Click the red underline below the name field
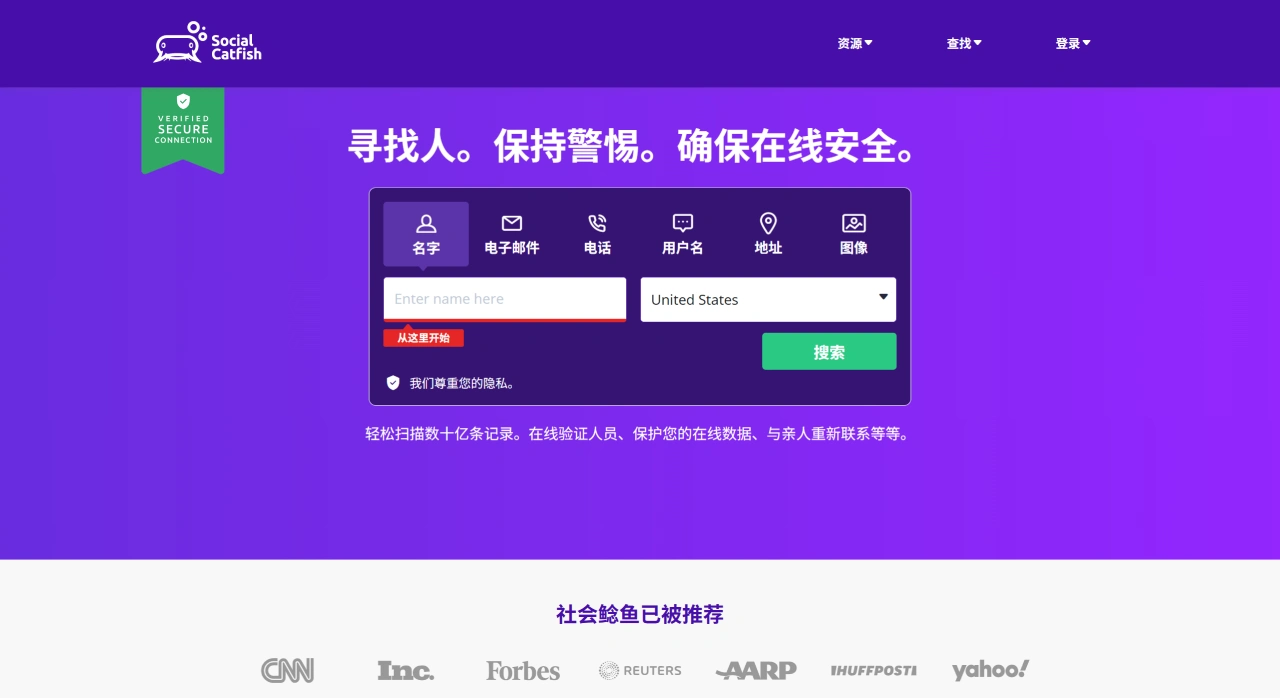Screen dimensions: 1280x698 (x=504, y=318)
